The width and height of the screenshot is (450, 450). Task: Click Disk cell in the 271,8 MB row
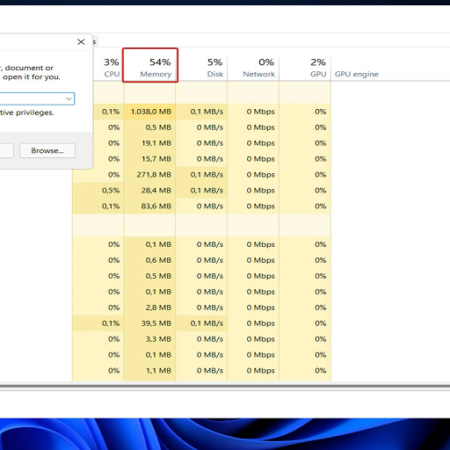[x=202, y=175]
